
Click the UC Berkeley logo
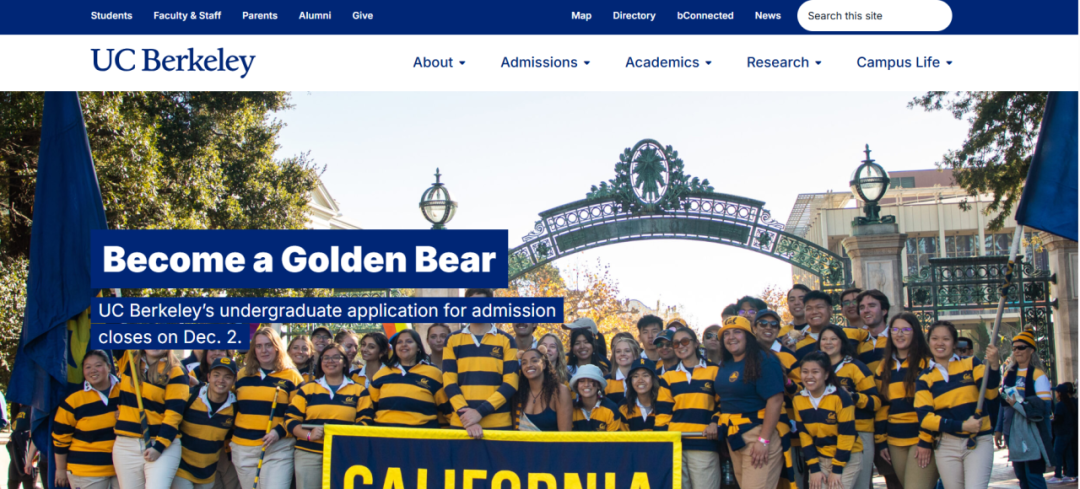(173, 62)
